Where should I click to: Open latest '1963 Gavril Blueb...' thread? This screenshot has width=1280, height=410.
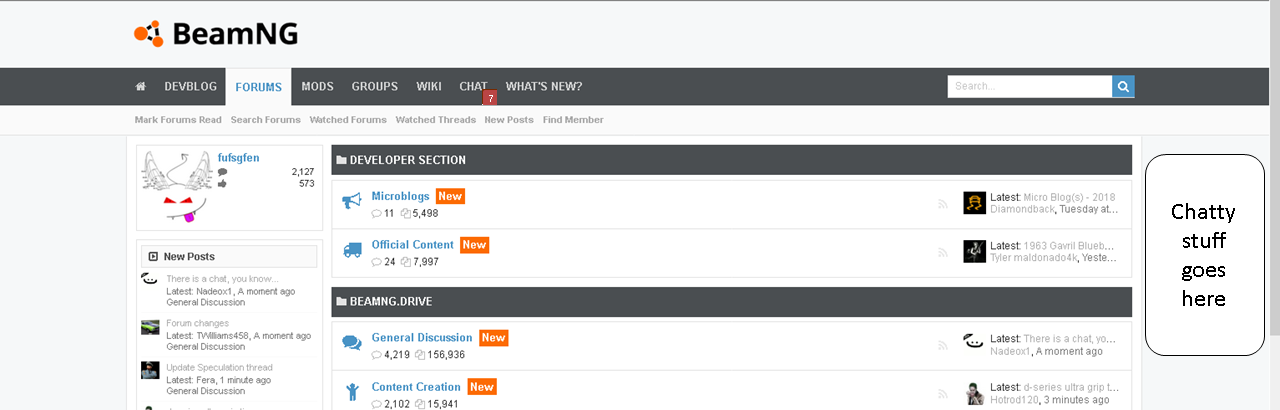click(x=1071, y=245)
